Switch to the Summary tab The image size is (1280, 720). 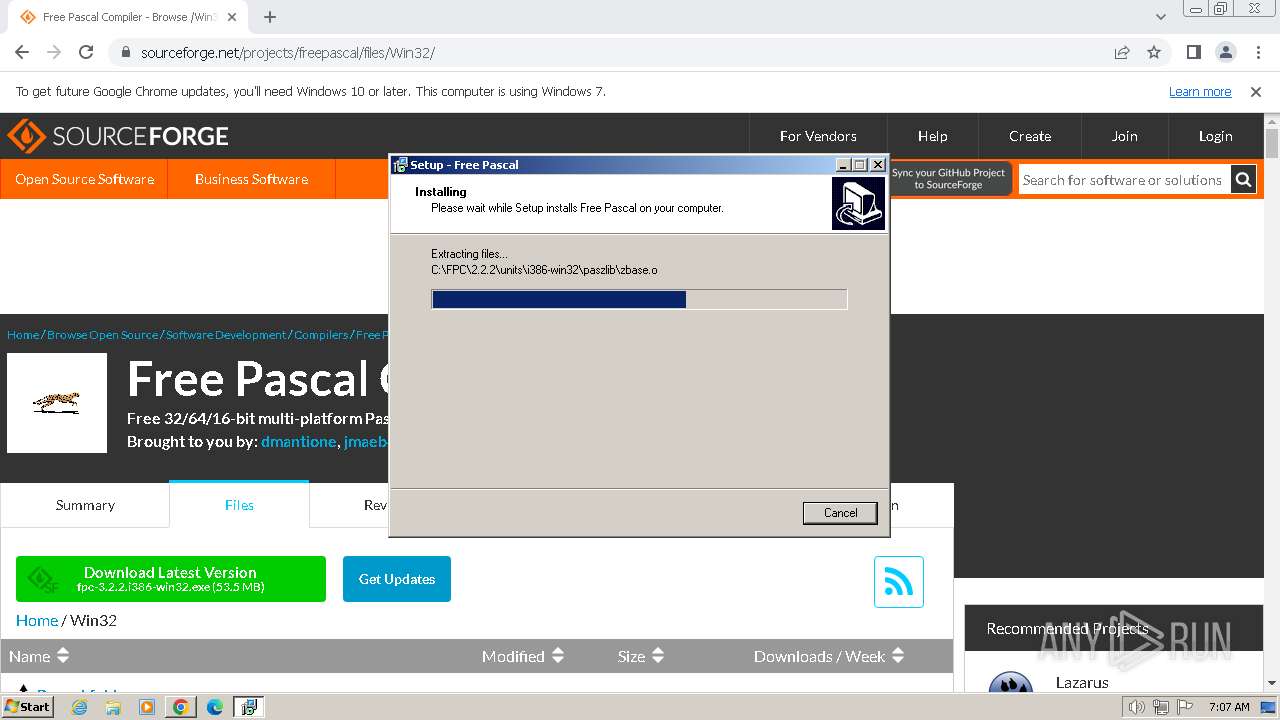tap(85, 505)
